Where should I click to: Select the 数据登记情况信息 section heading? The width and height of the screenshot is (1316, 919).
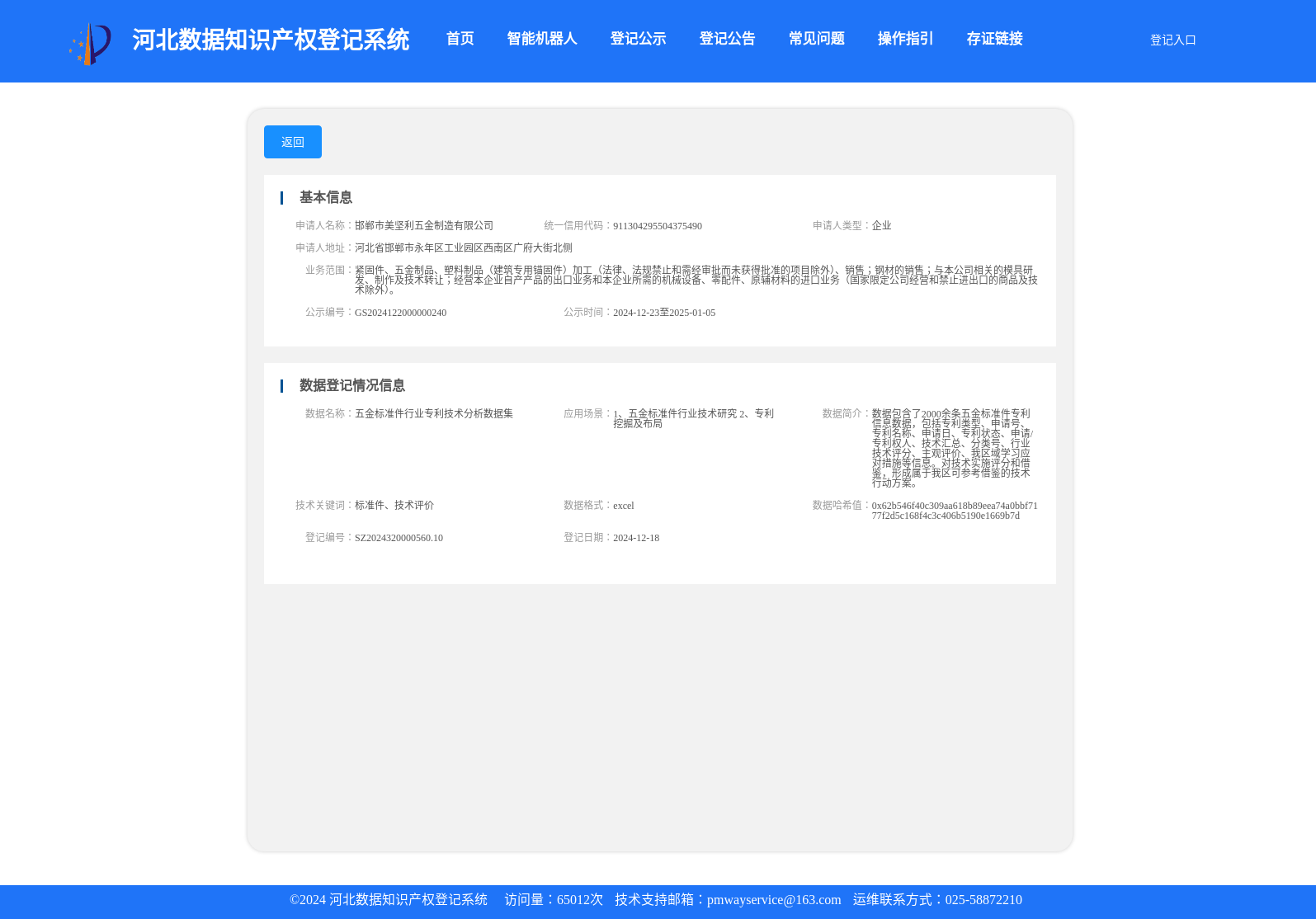pos(351,385)
